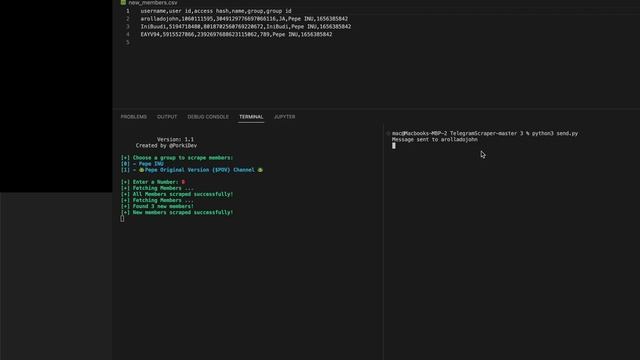Click the 'Pepe Original Version ($POV) Channel' line

(x=192, y=170)
